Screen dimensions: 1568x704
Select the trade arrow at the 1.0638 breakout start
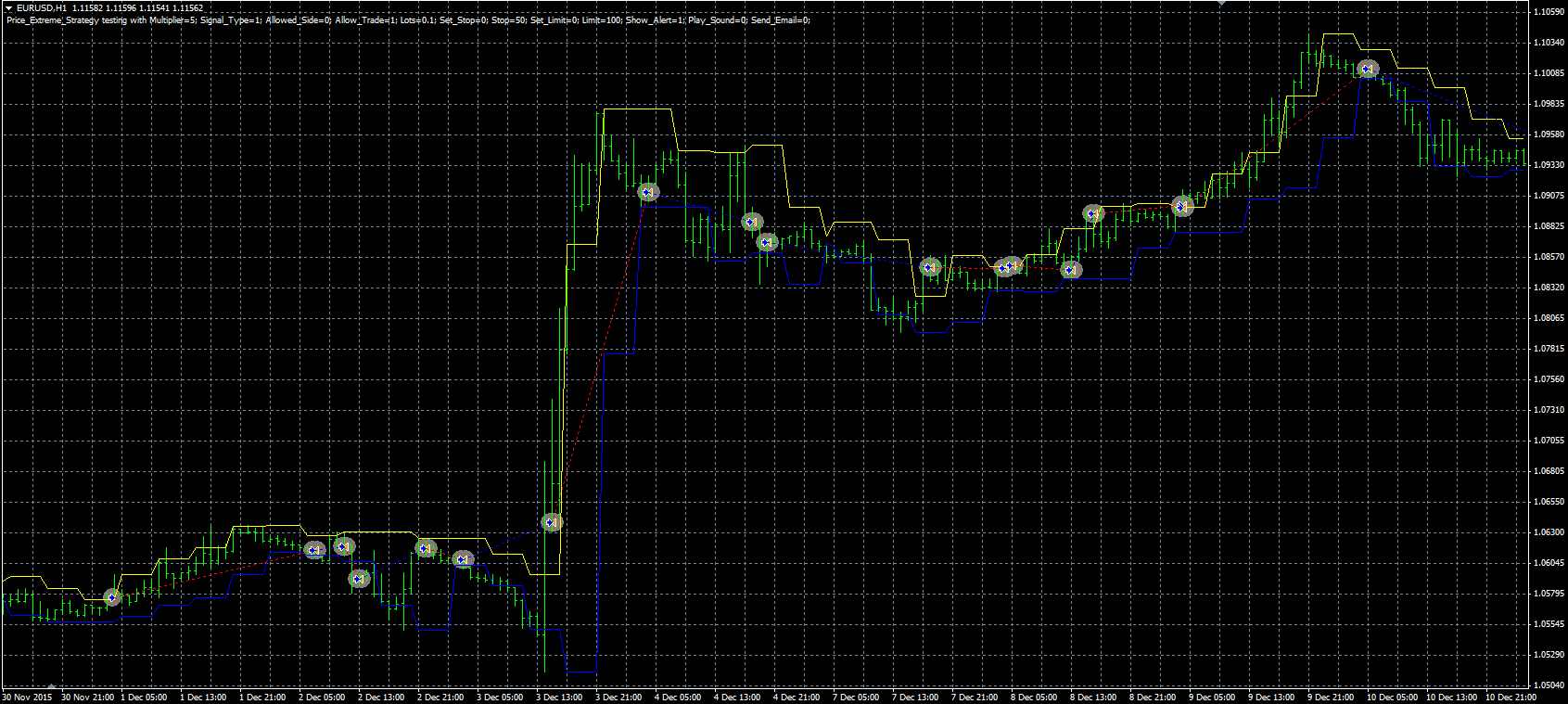click(552, 523)
